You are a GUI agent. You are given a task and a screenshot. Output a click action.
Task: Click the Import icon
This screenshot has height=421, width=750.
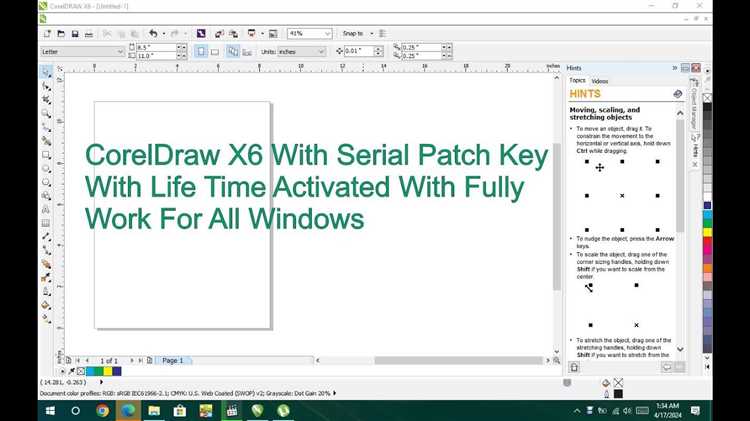click(x=219, y=33)
